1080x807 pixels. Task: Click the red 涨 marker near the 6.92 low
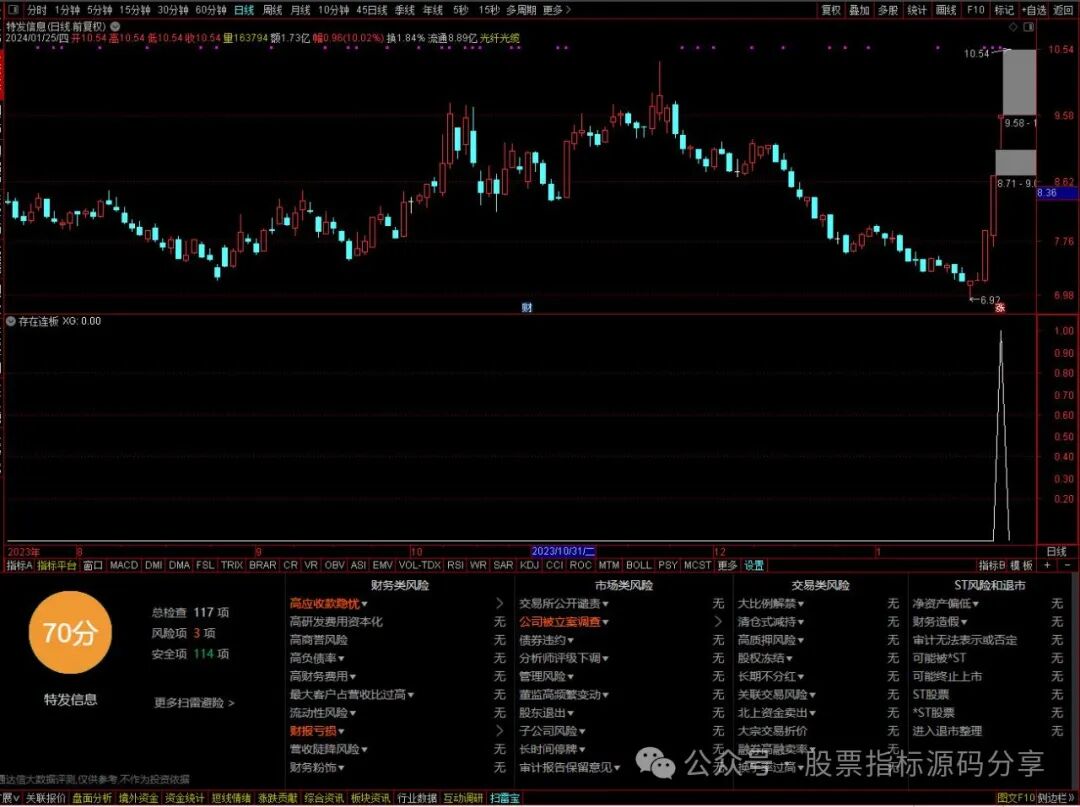[1000, 308]
